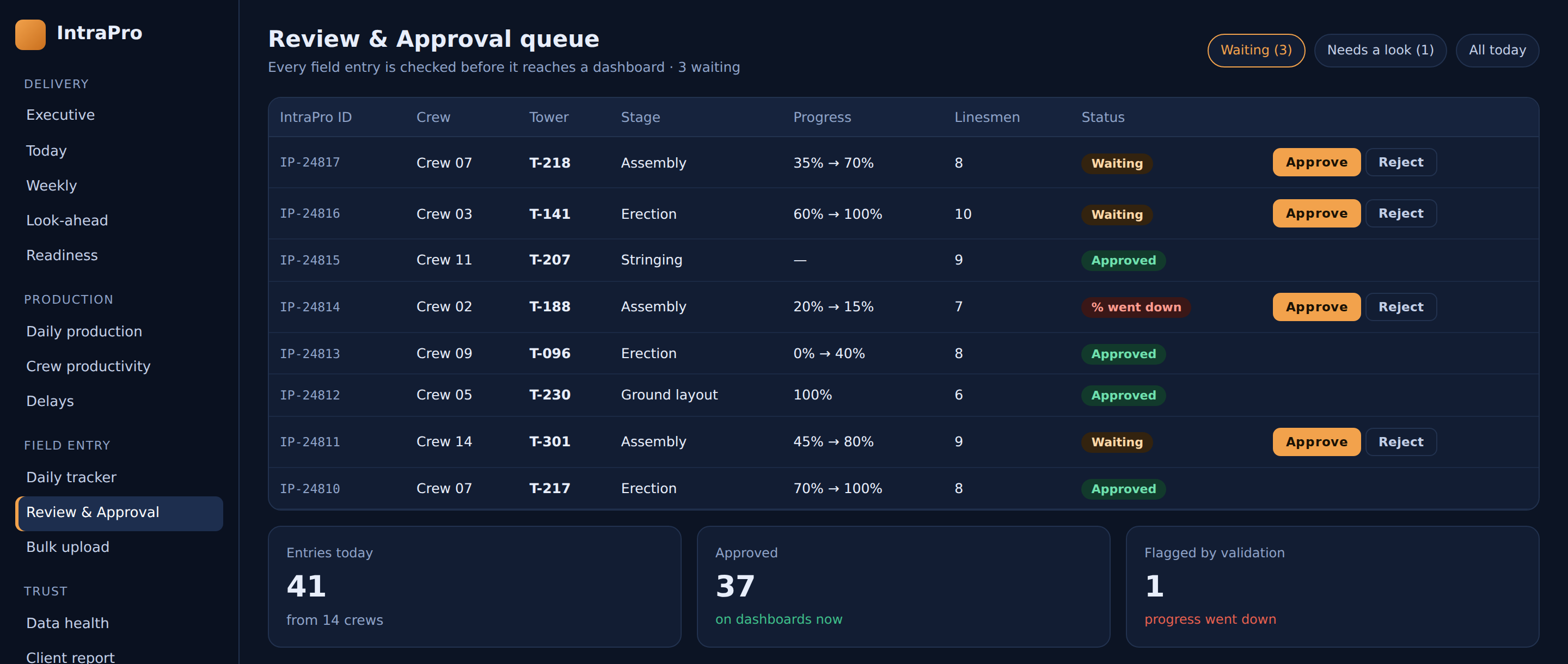Reject entry IP-24817
Screen dimensions: 1568x664
pyautogui.click(x=1401, y=163)
